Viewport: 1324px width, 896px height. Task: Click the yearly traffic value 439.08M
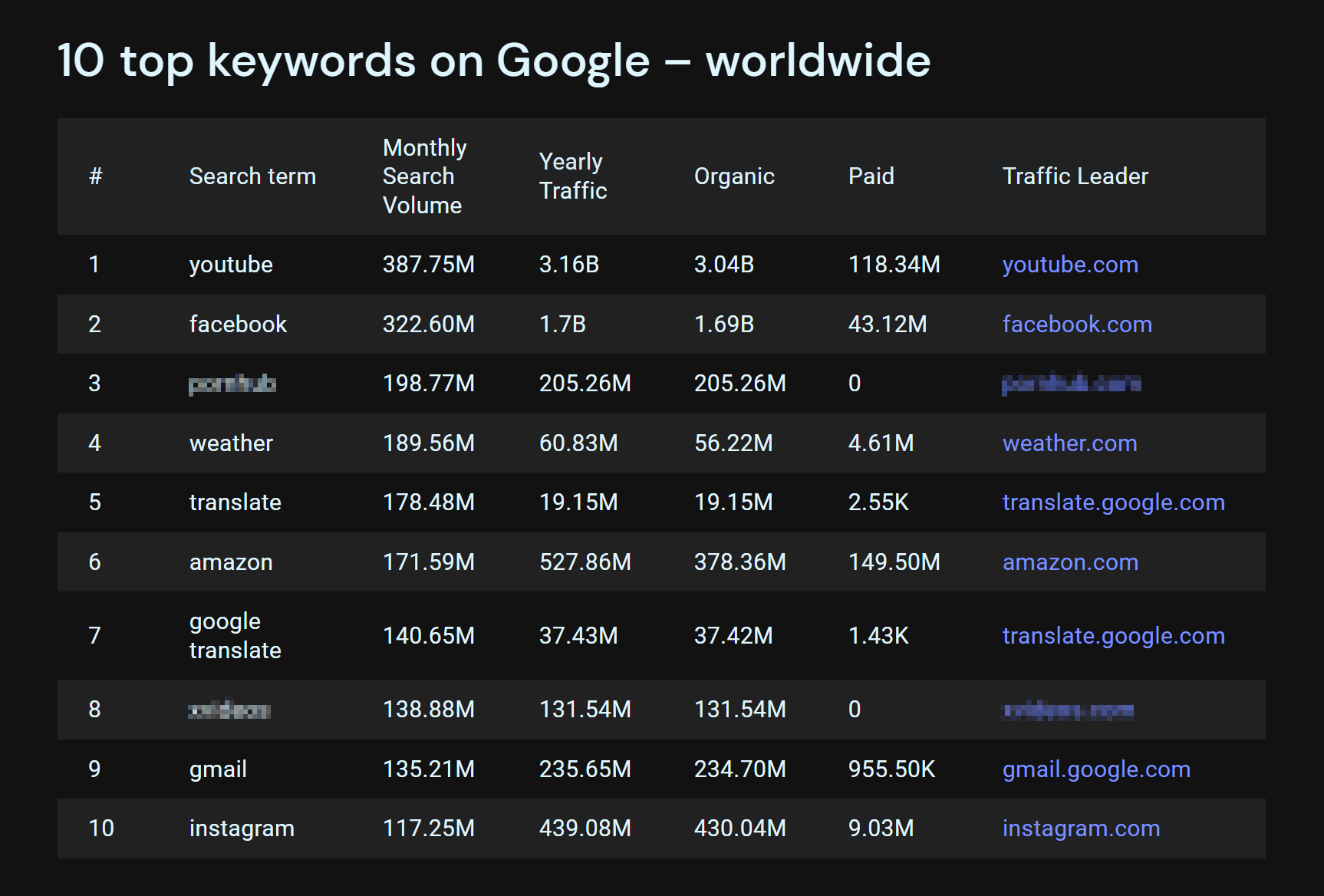click(585, 828)
